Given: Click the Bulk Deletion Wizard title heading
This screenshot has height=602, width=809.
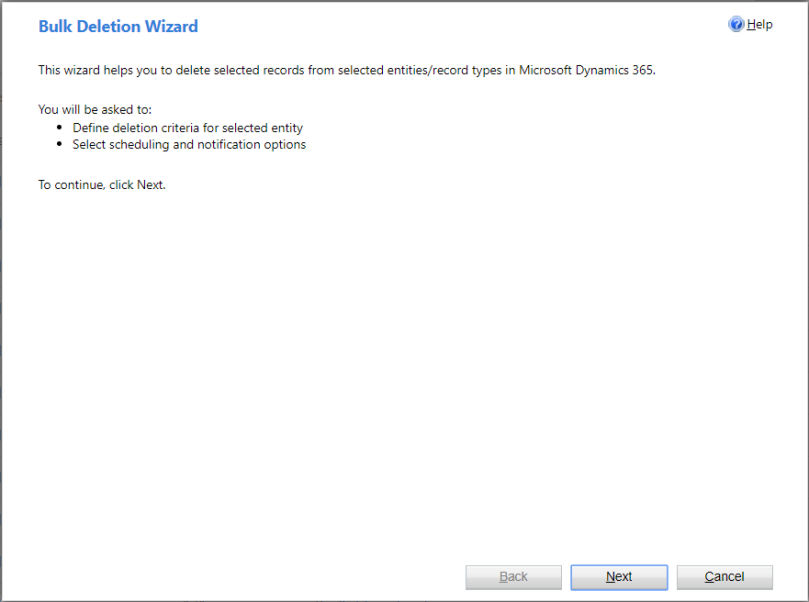Looking at the screenshot, I should [x=118, y=26].
